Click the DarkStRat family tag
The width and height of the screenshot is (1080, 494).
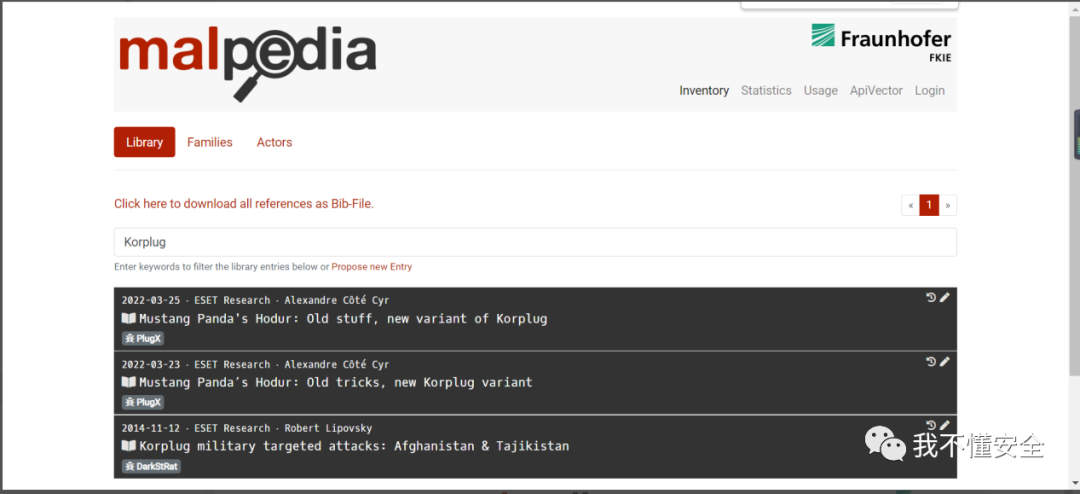click(152, 466)
